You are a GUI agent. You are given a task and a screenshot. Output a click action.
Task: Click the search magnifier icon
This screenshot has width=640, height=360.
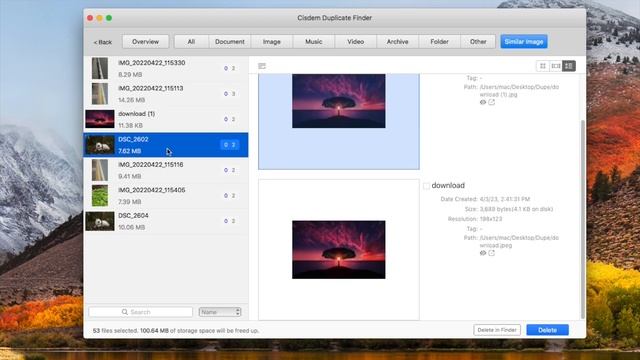tap(124, 312)
